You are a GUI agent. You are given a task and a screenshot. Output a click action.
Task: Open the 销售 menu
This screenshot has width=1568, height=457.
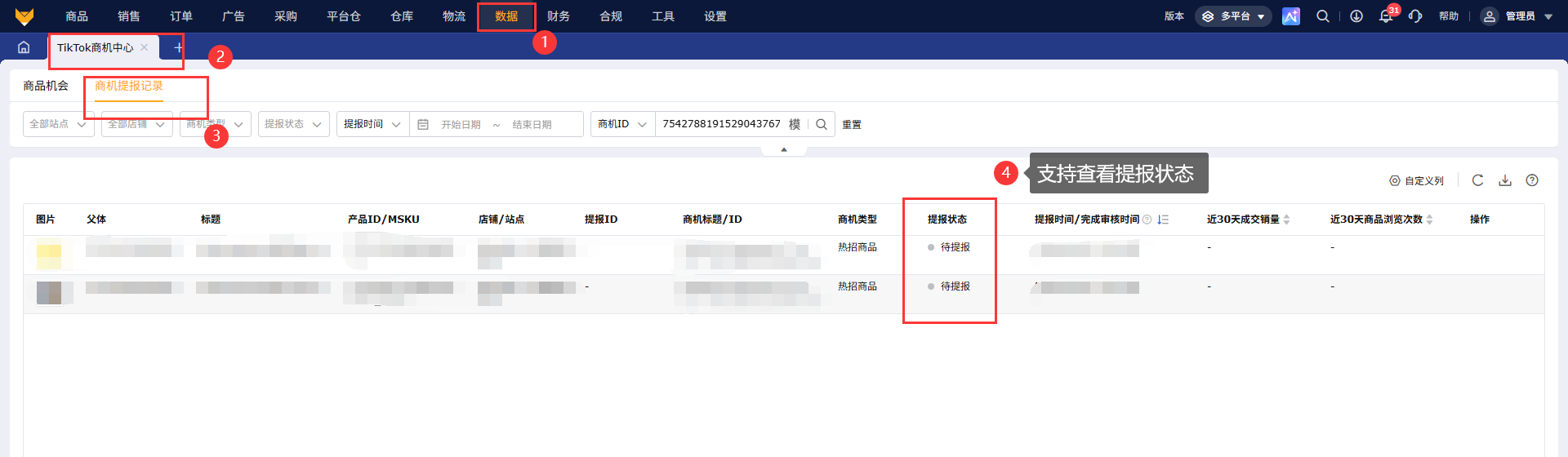pos(129,16)
